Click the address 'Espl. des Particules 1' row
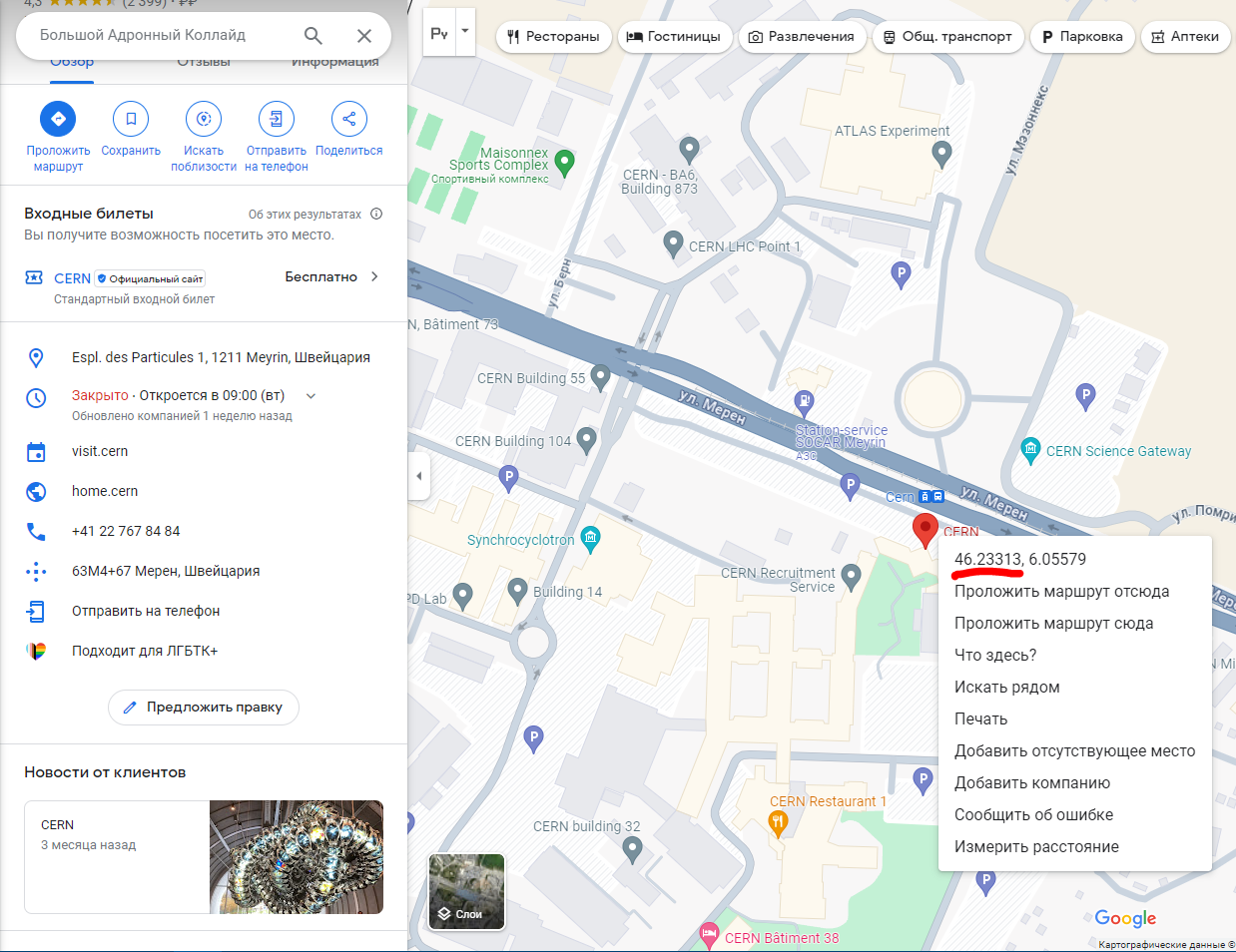 coord(204,357)
